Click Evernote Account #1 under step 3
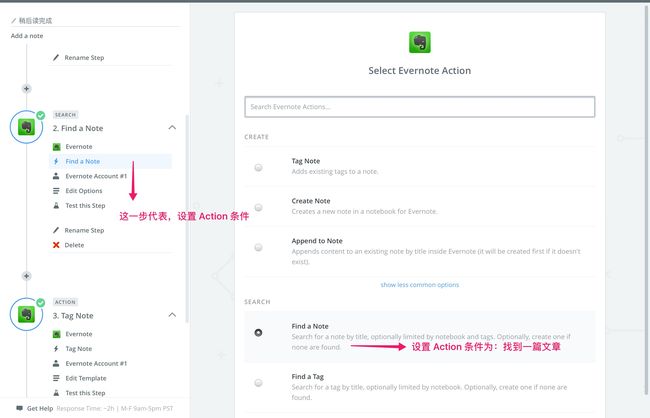The width and height of the screenshot is (650, 418). [x=96, y=363]
